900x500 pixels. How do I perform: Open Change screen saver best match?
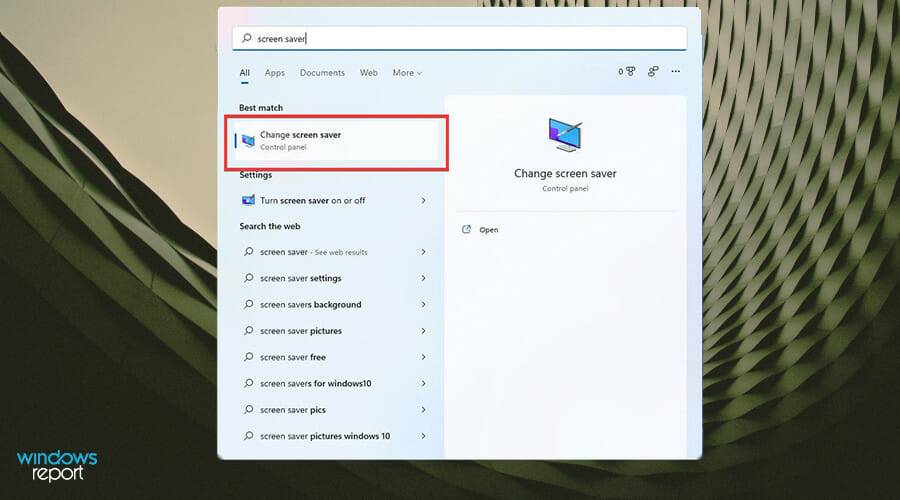pyautogui.click(x=336, y=141)
